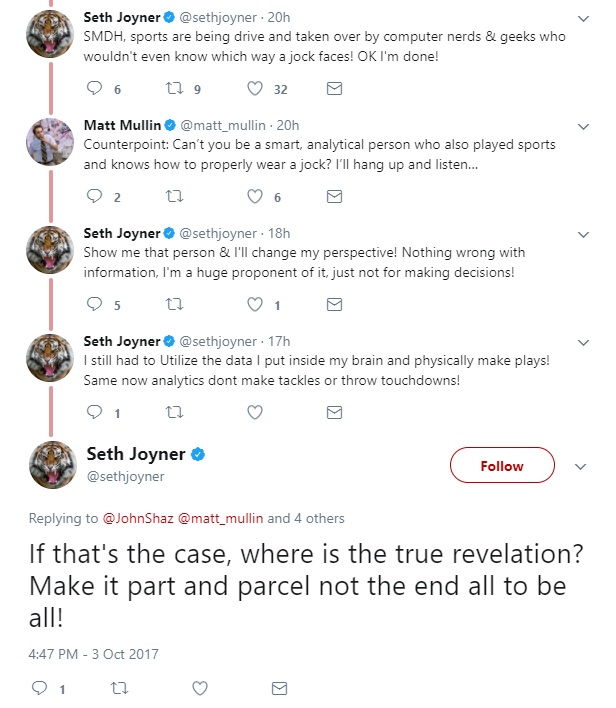Like the tweet with 32 likes
This screenshot has height=708, width=616.
pos(255,89)
